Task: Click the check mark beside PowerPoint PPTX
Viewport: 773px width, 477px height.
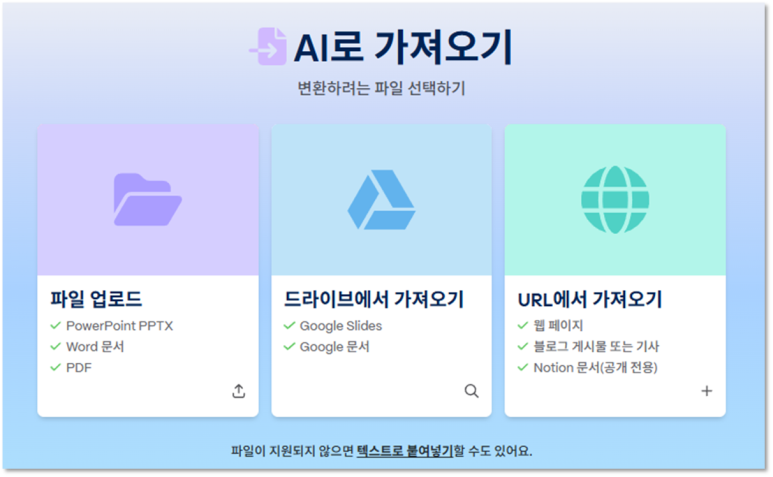Action: (56, 326)
